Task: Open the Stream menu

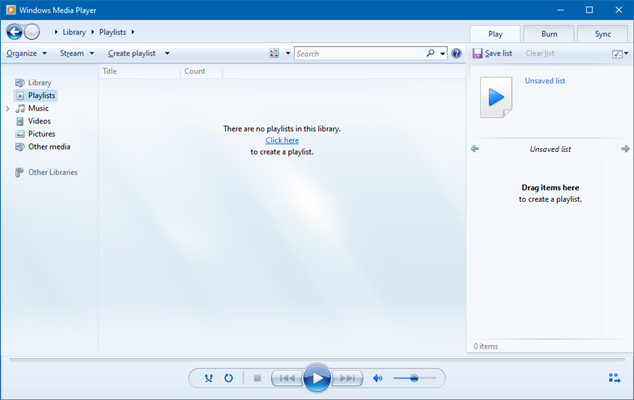Action: [77, 53]
